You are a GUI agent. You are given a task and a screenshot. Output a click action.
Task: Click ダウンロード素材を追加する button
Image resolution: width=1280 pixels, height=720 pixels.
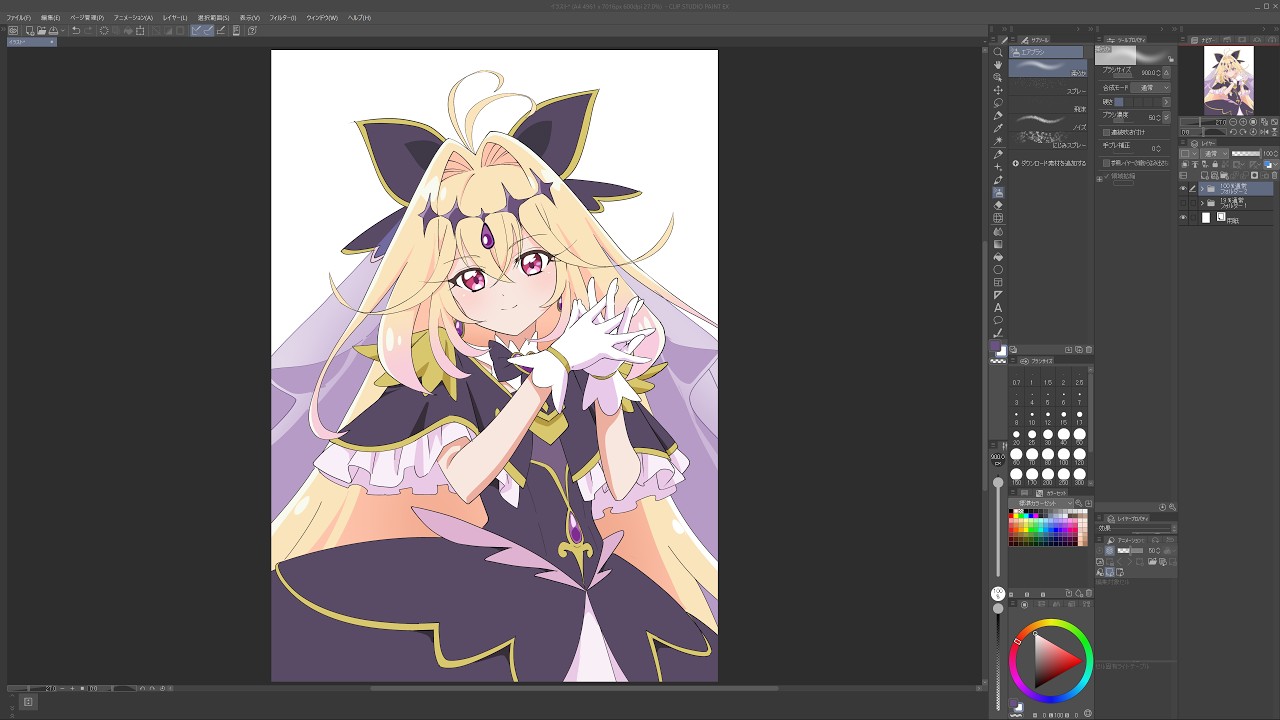(1049, 163)
